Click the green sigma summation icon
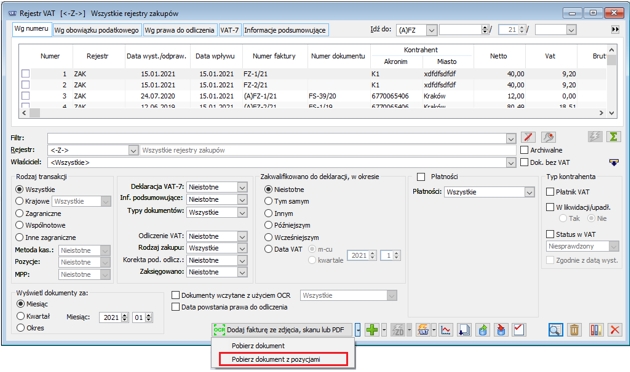The width and height of the screenshot is (630, 372). click(614, 137)
